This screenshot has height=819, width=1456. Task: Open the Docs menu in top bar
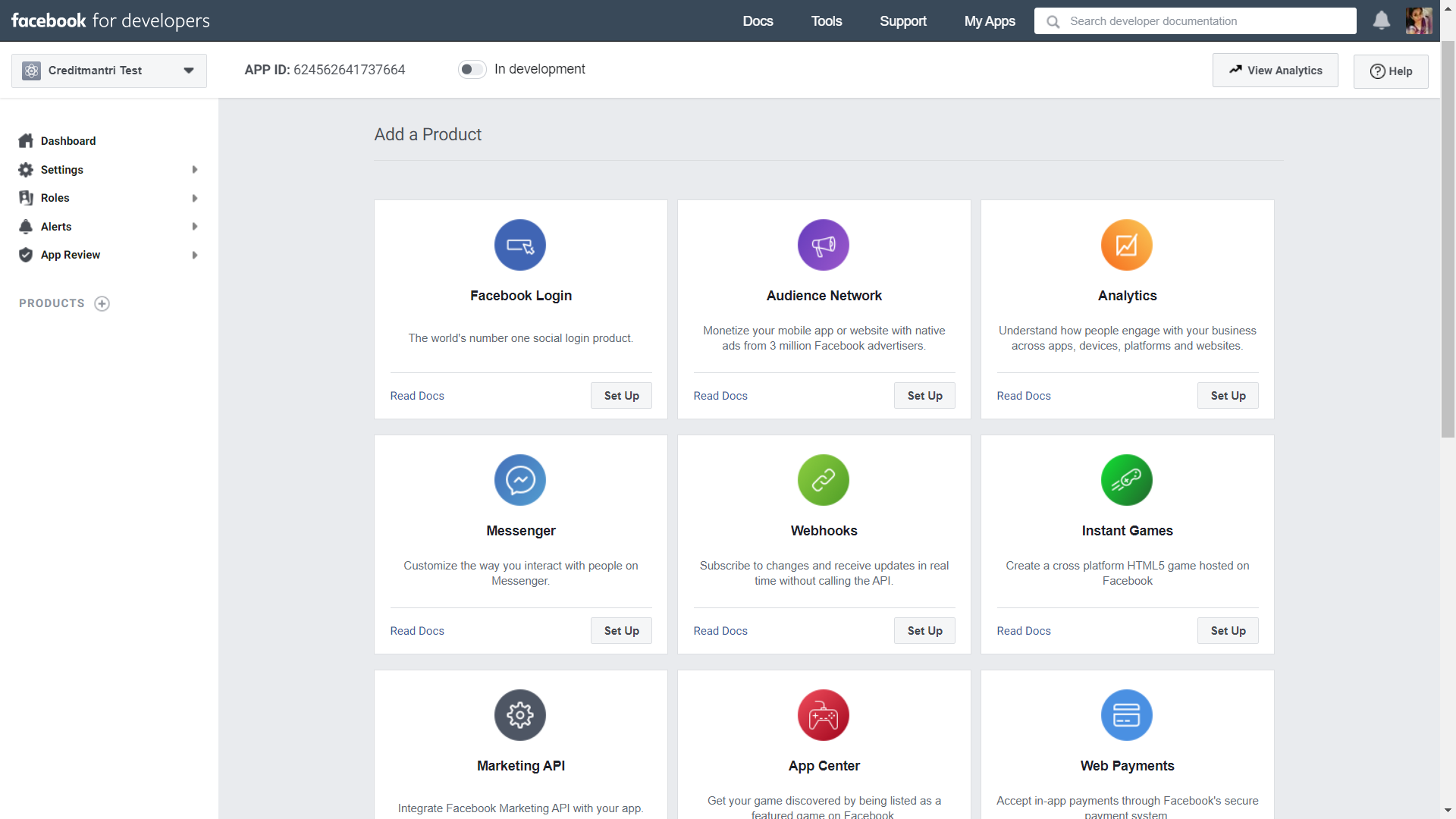pos(758,21)
